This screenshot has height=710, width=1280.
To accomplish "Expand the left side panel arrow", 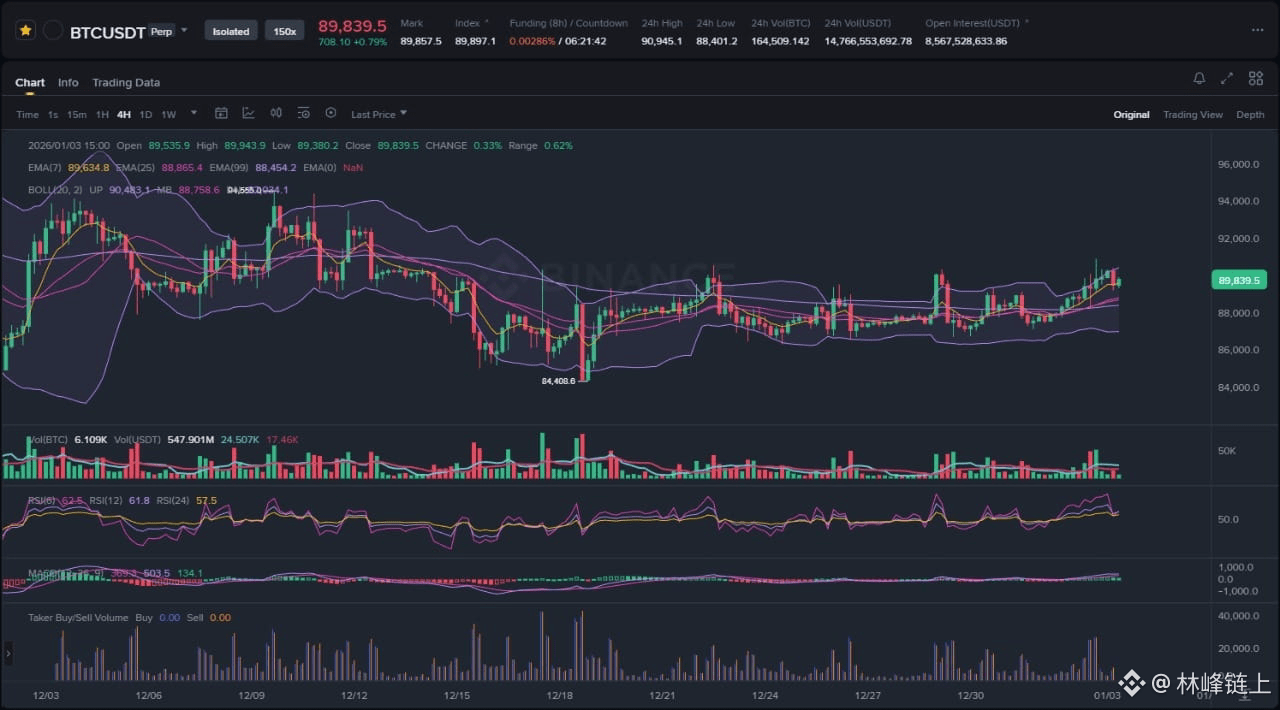I will point(8,653).
